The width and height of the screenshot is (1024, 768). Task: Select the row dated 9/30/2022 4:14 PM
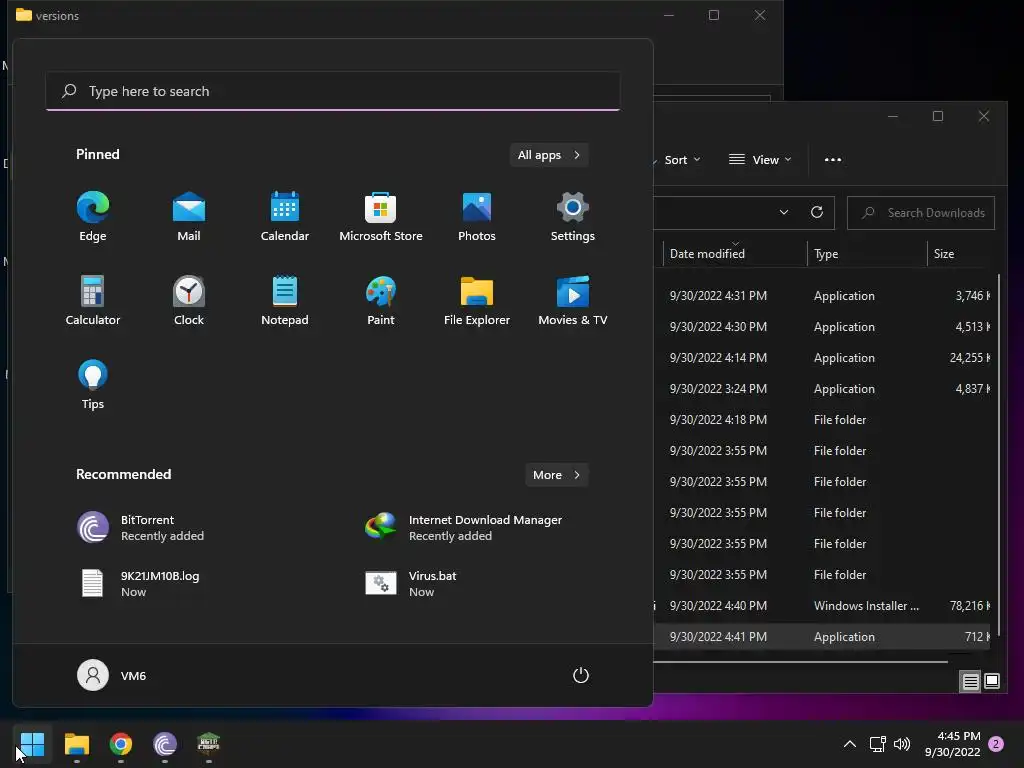tap(822, 358)
